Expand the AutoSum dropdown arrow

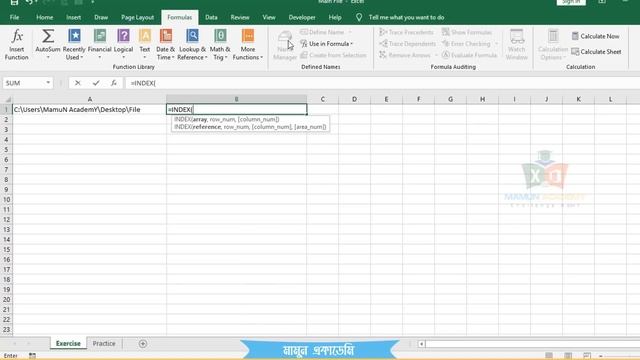(48, 58)
